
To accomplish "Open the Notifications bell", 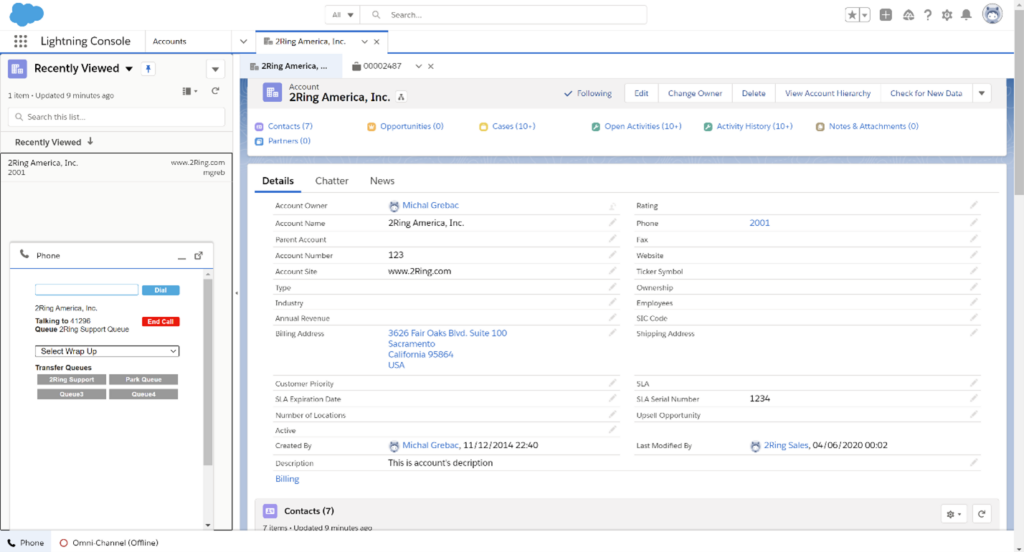I will click(967, 15).
